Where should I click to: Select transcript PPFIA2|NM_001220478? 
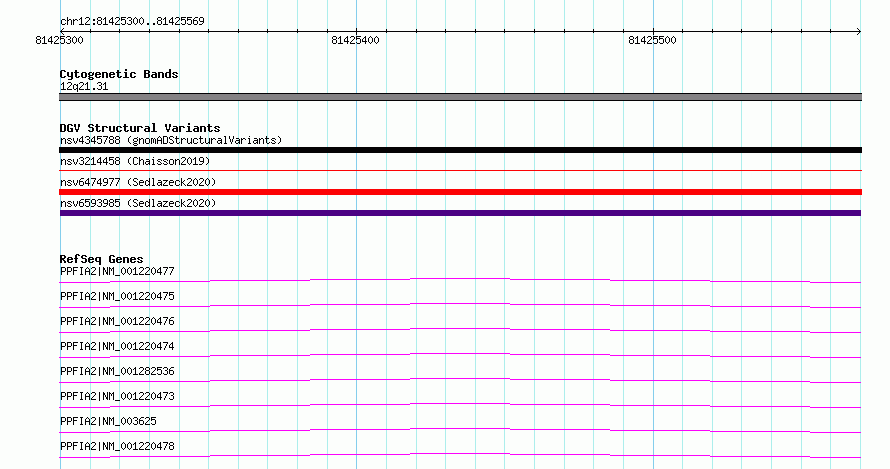[x=117, y=446]
